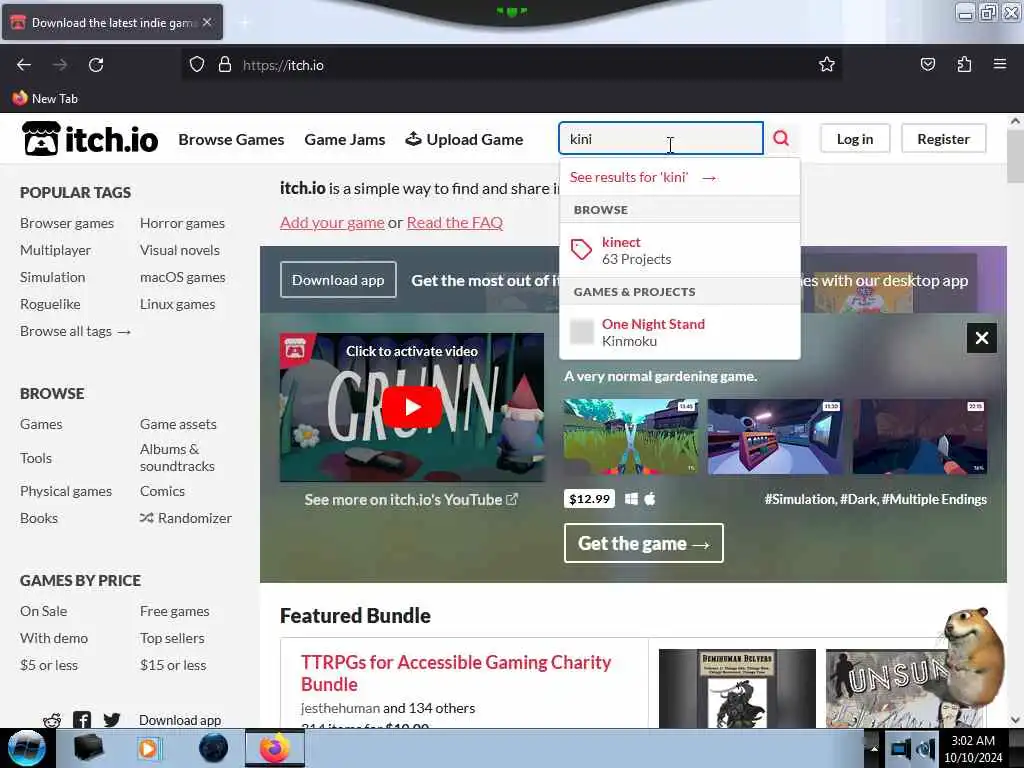
Task: Click the volume icon in system tray
Action: (x=925, y=749)
